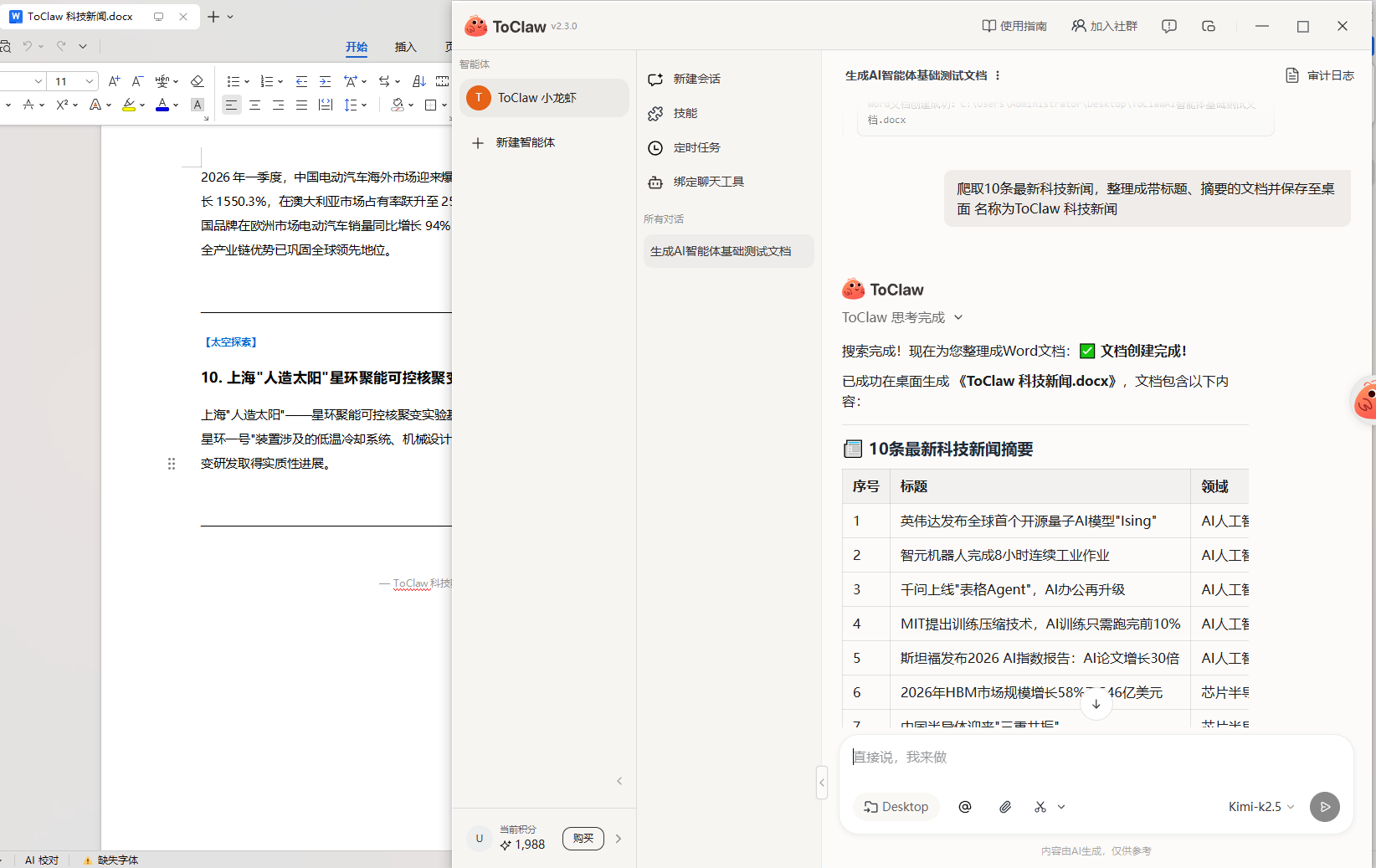Expand line spacing options dropdown

[x=364, y=105]
